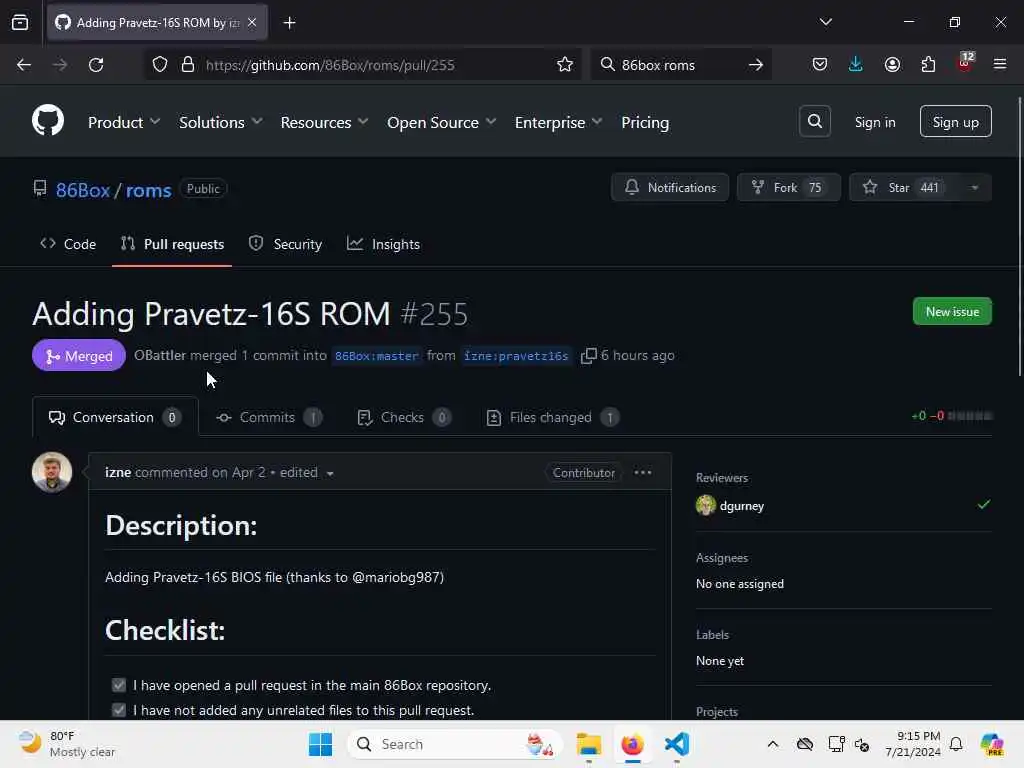The height and width of the screenshot is (768, 1024).
Task: Click the New issue button
Action: (x=952, y=312)
